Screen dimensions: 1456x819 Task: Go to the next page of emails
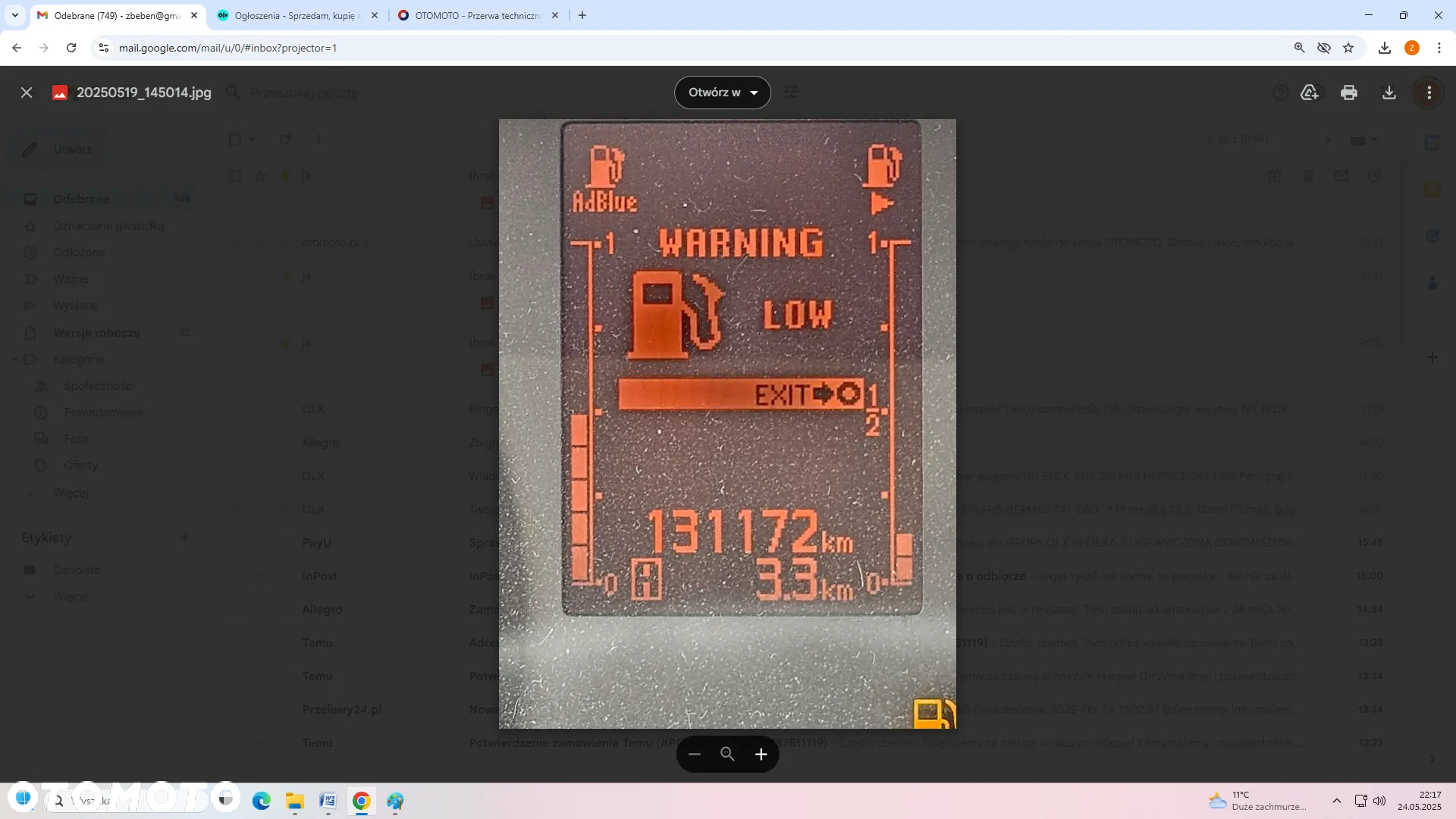[1327, 140]
